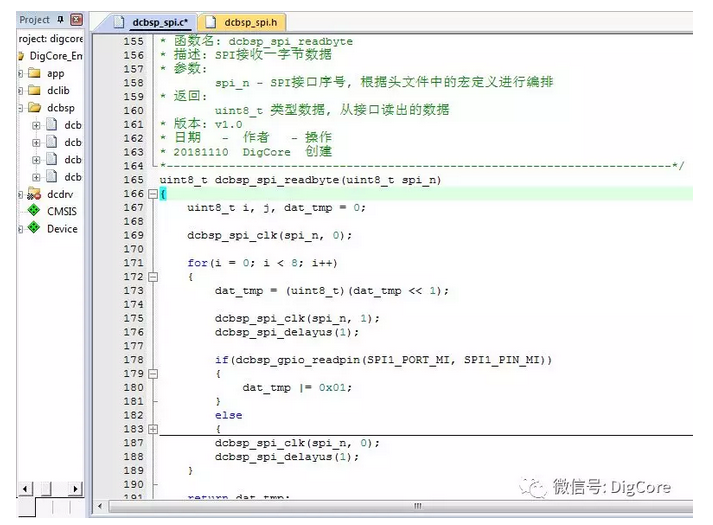This screenshot has height=525, width=713.
Task: Collapse the if block at line 179
Action: 153,374
